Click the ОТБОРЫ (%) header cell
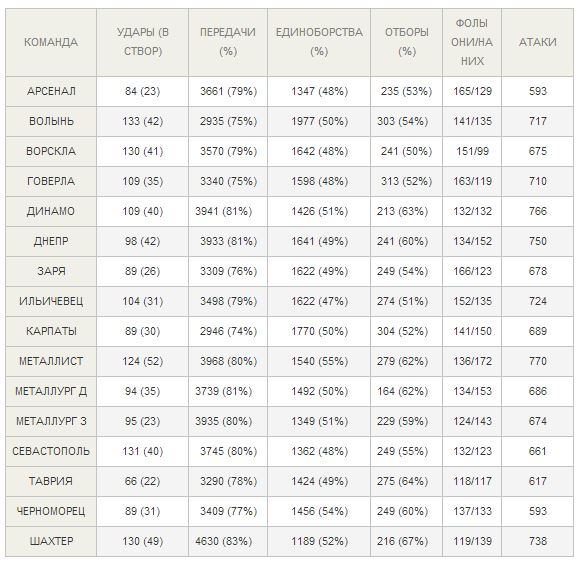Viewport: 580px width, 564px height. (407, 43)
